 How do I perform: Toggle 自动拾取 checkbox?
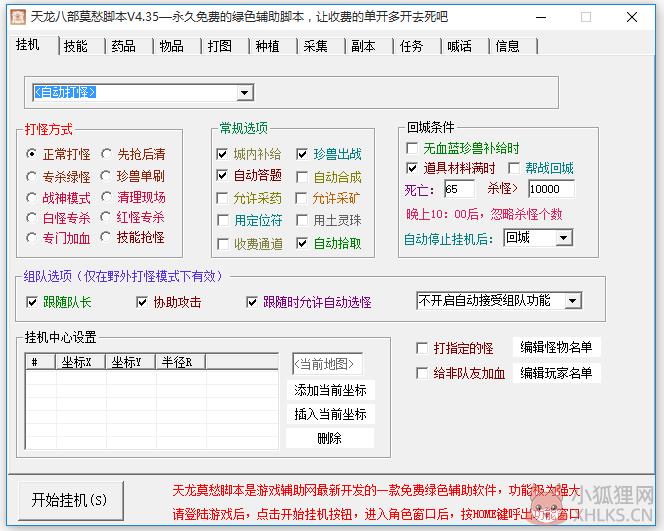302,243
